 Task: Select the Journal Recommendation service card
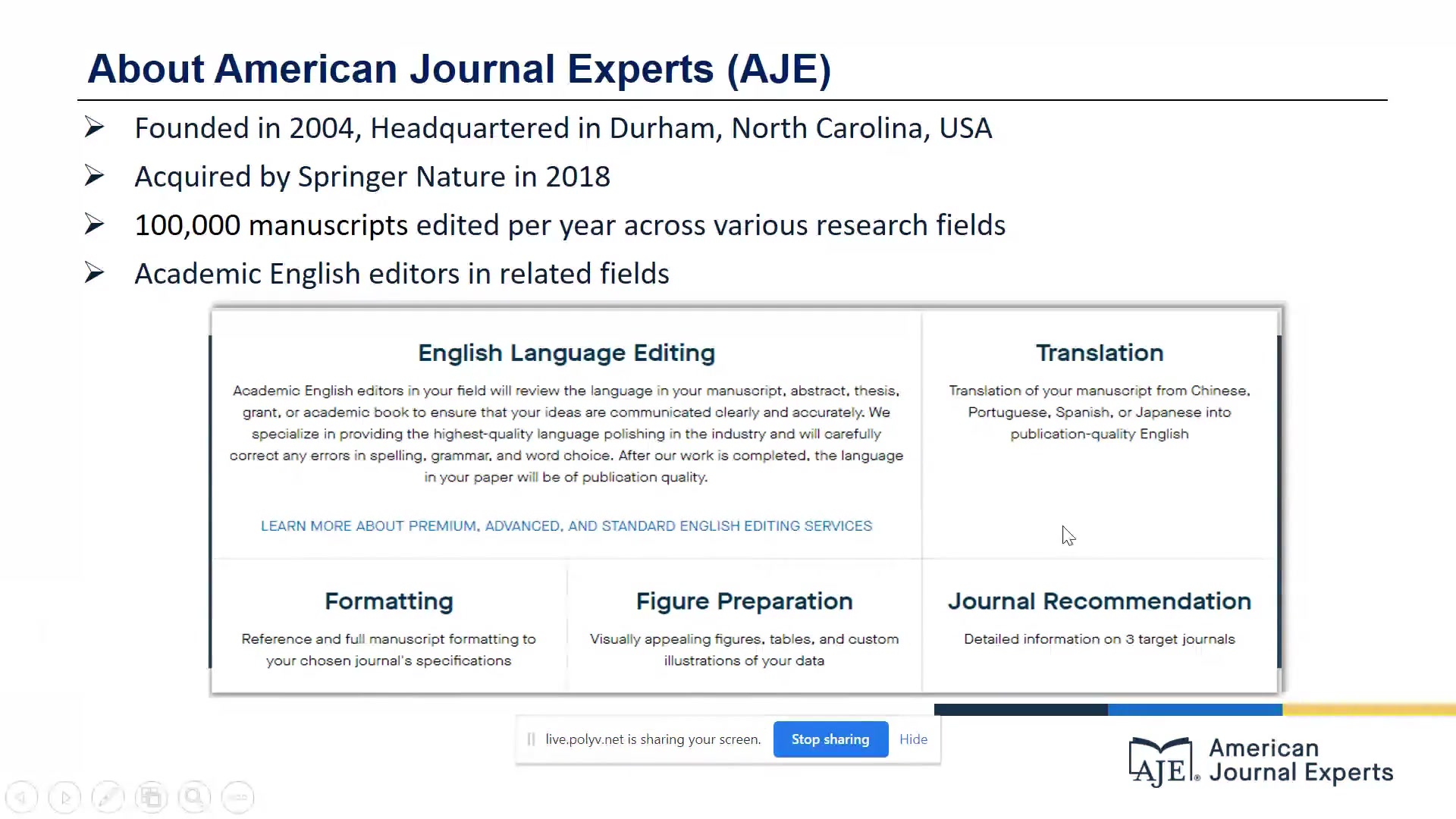tap(1099, 618)
